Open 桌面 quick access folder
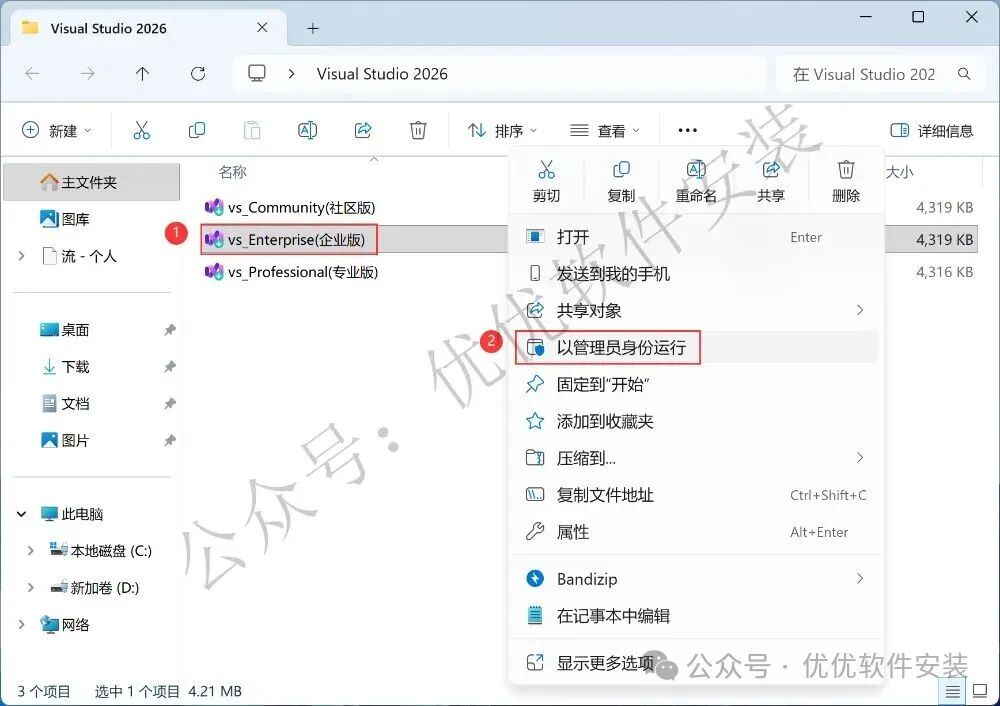1000x706 pixels. tap(64, 330)
